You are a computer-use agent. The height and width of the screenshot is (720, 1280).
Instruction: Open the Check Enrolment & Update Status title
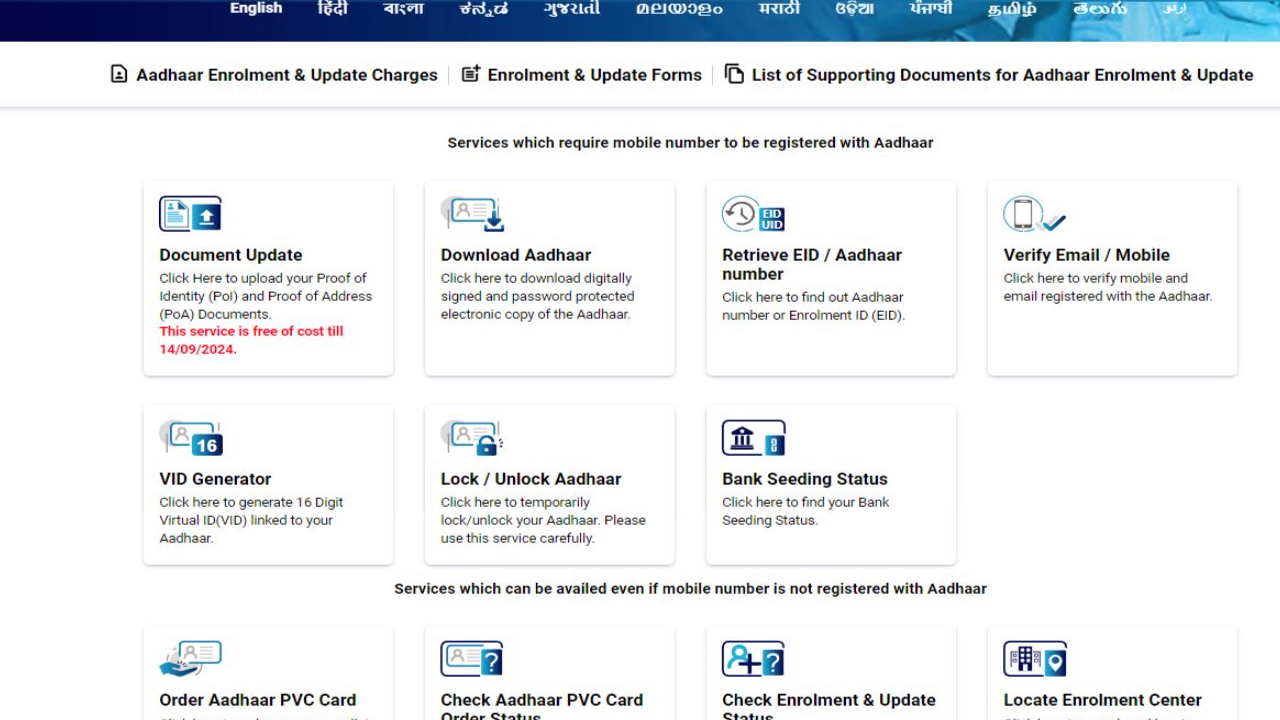coord(829,706)
